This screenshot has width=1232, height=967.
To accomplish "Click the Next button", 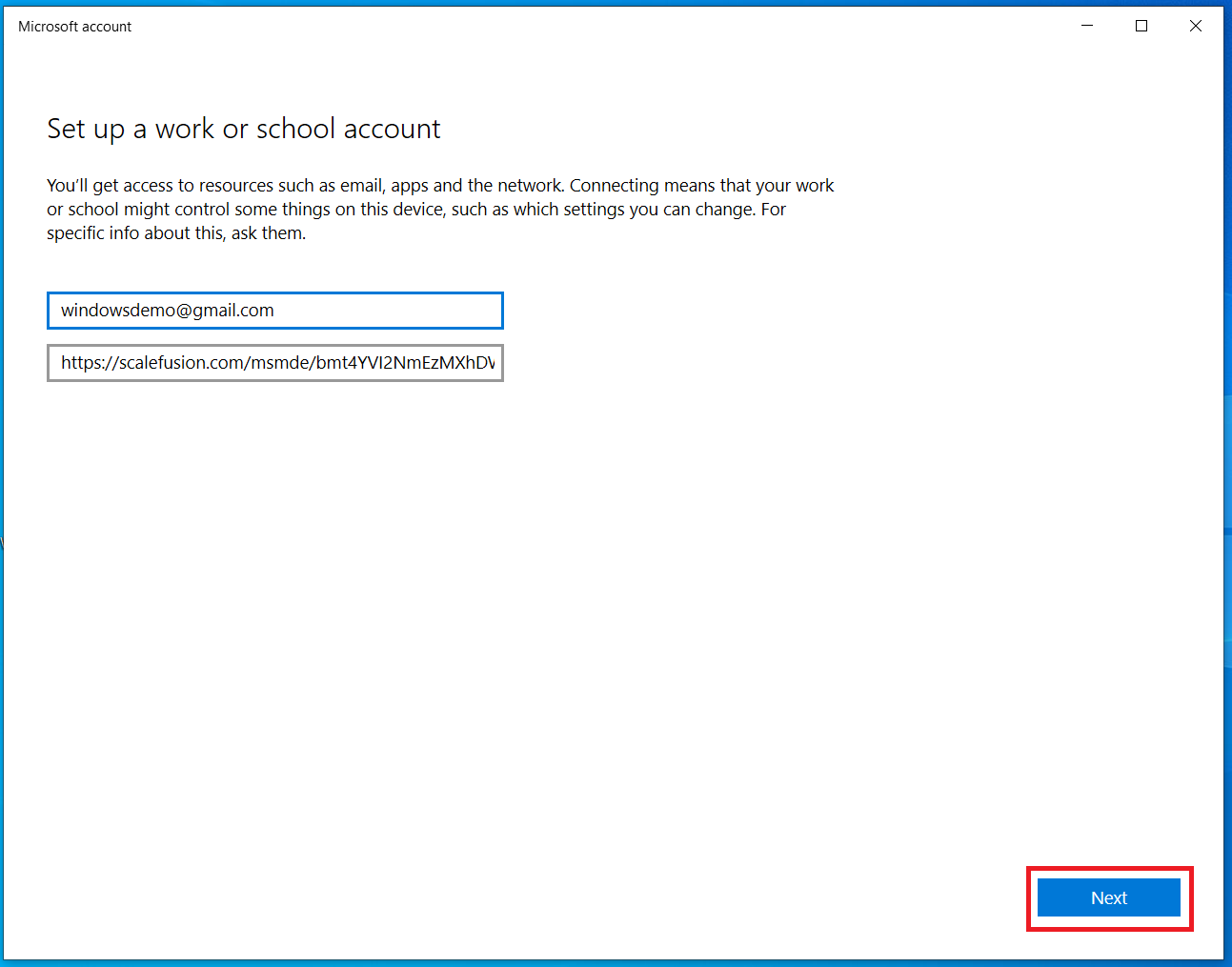I will 1109,897.
